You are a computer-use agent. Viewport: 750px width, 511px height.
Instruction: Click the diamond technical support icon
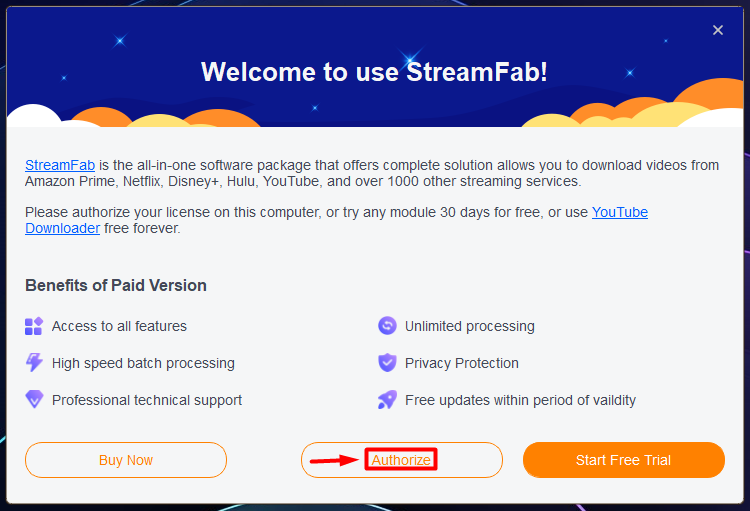pyautogui.click(x=34, y=400)
